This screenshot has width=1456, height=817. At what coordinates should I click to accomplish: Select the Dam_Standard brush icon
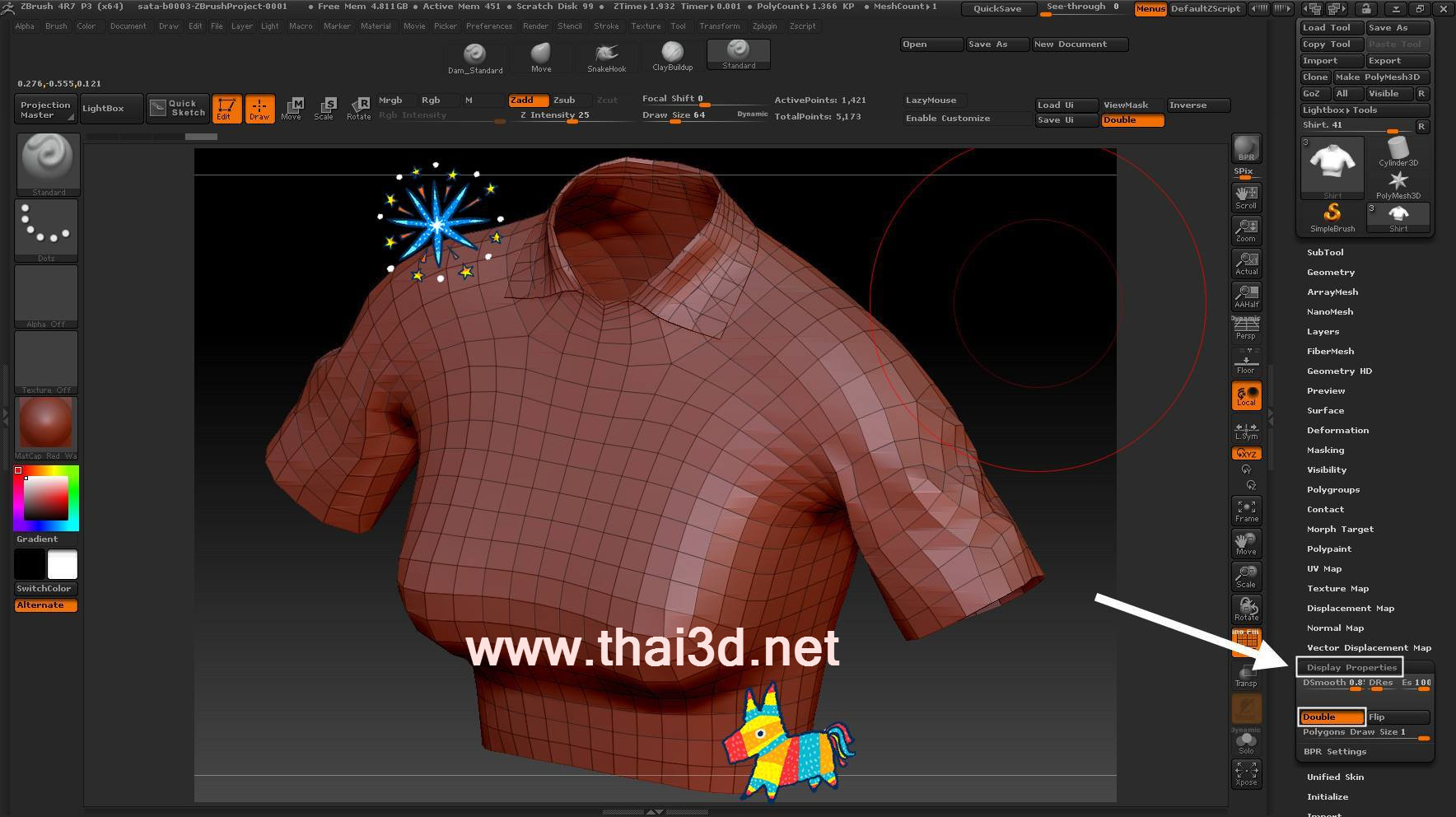click(474, 58)
